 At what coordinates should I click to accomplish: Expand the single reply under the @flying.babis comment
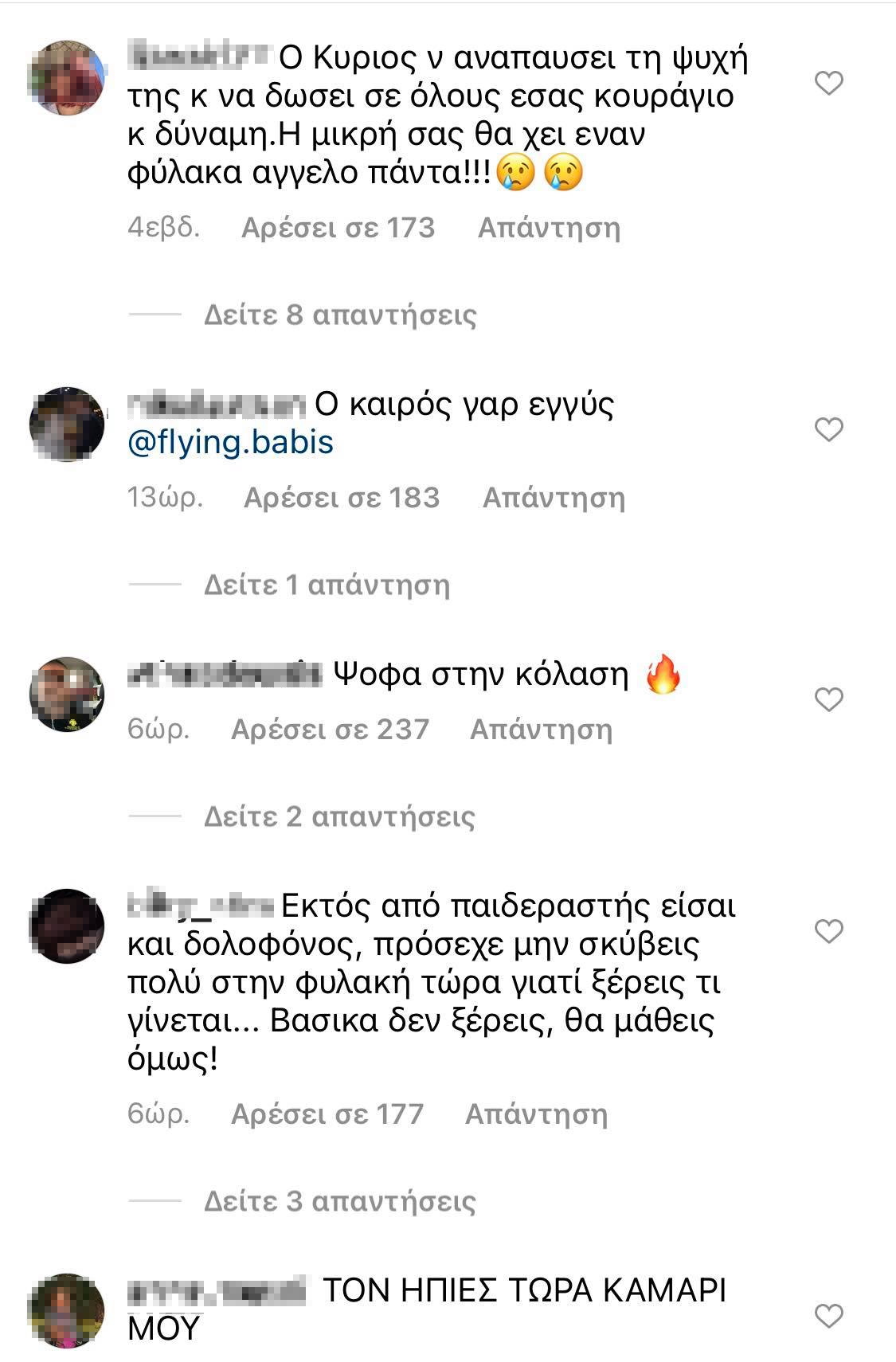[x=327, y=585]
